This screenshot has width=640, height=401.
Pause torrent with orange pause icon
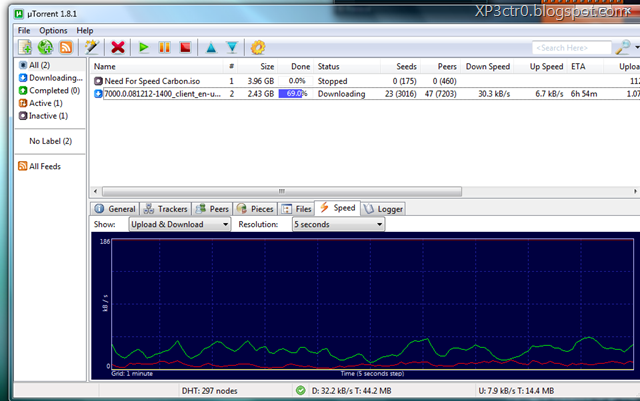[x=164, y=47]
